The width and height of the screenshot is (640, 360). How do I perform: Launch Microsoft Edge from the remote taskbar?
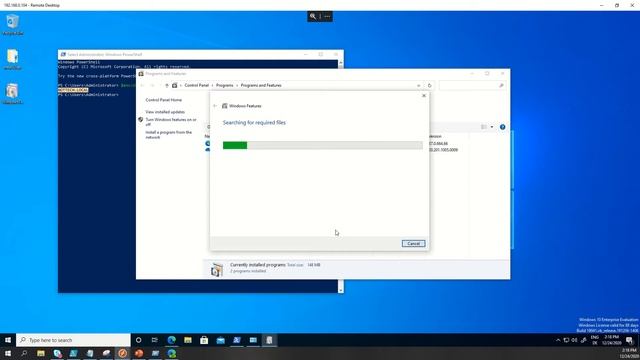pyautogui.click(x=171, y=340)
